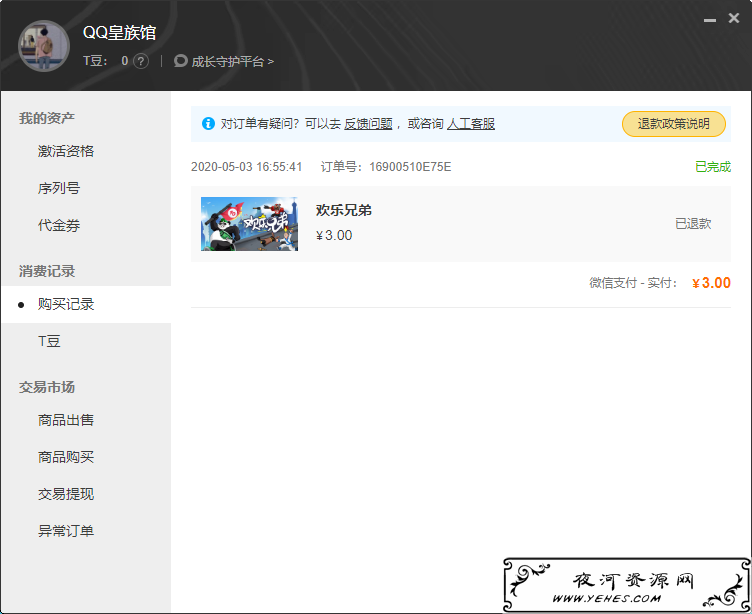Minimize the window
752x614 pixels.
coord(710,20)
